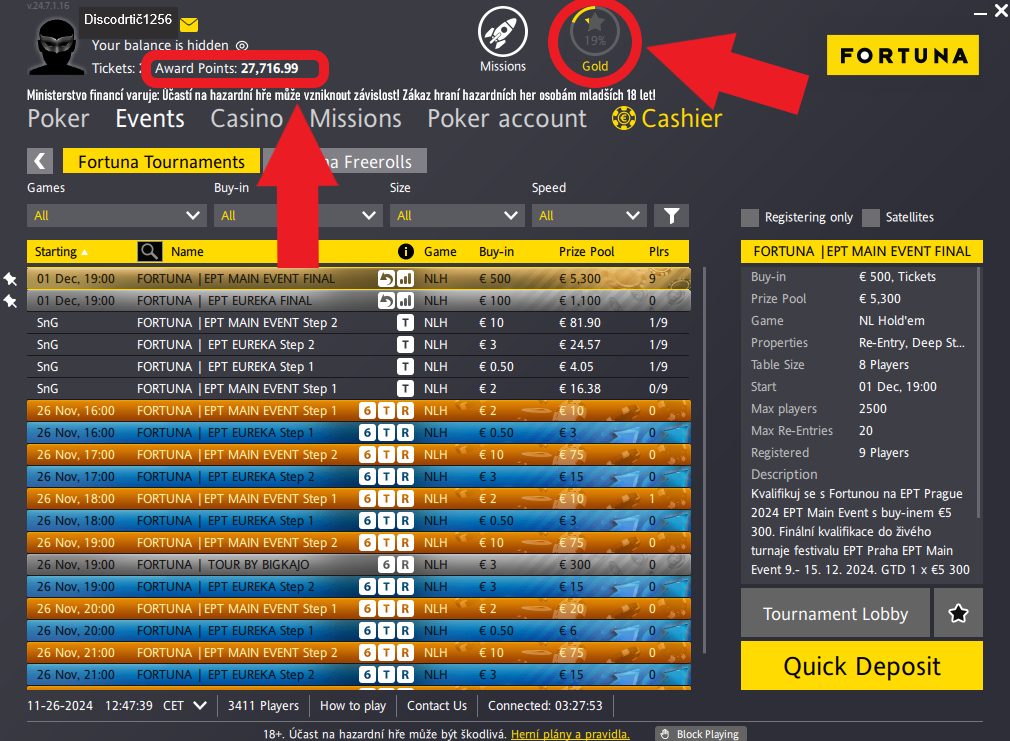Click T icon in SnG EPT MAIN EVENT Step 1 row
1010x741 pixels.
[405, 389]
